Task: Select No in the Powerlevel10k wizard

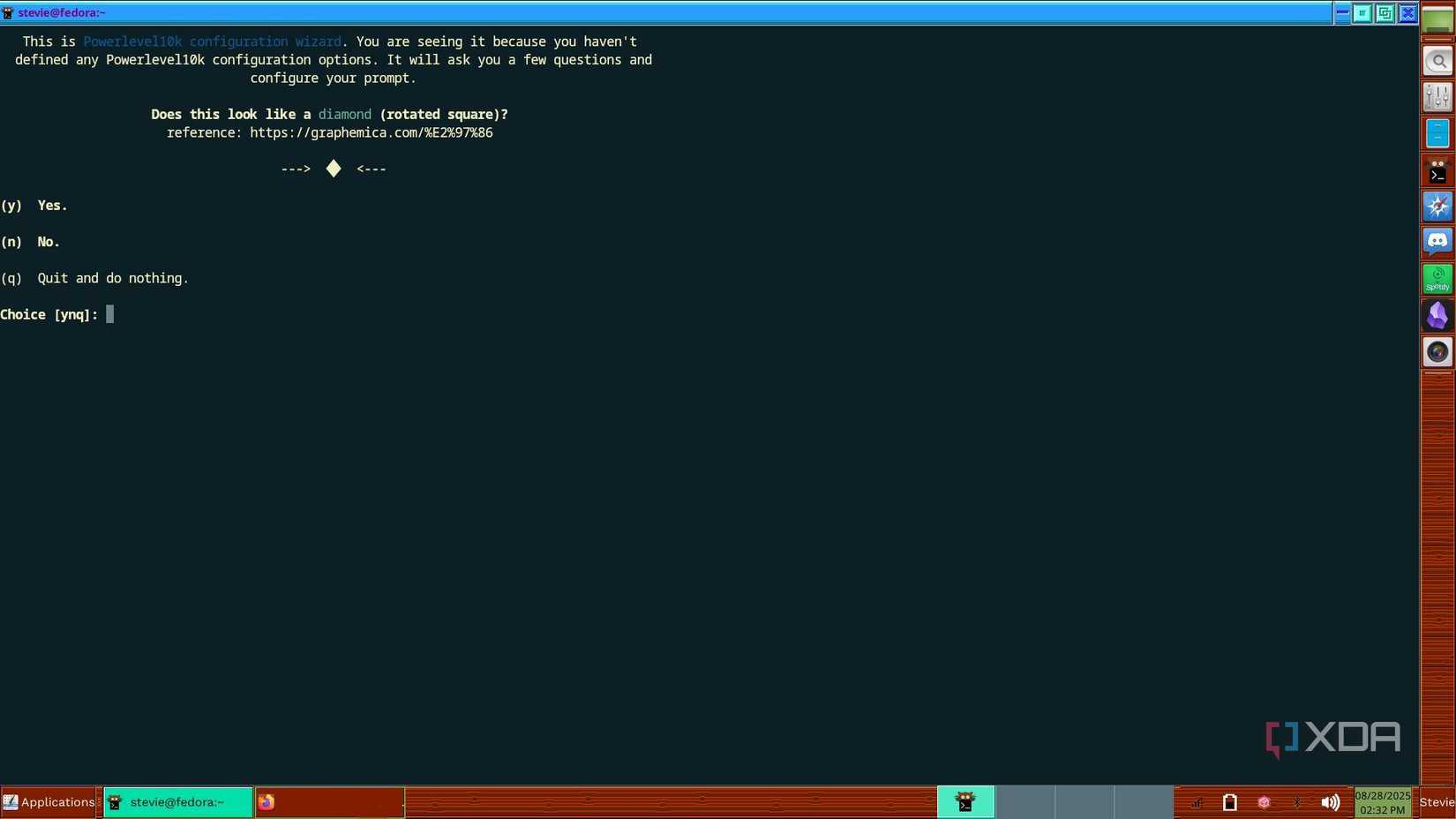Action: [32, 242]
